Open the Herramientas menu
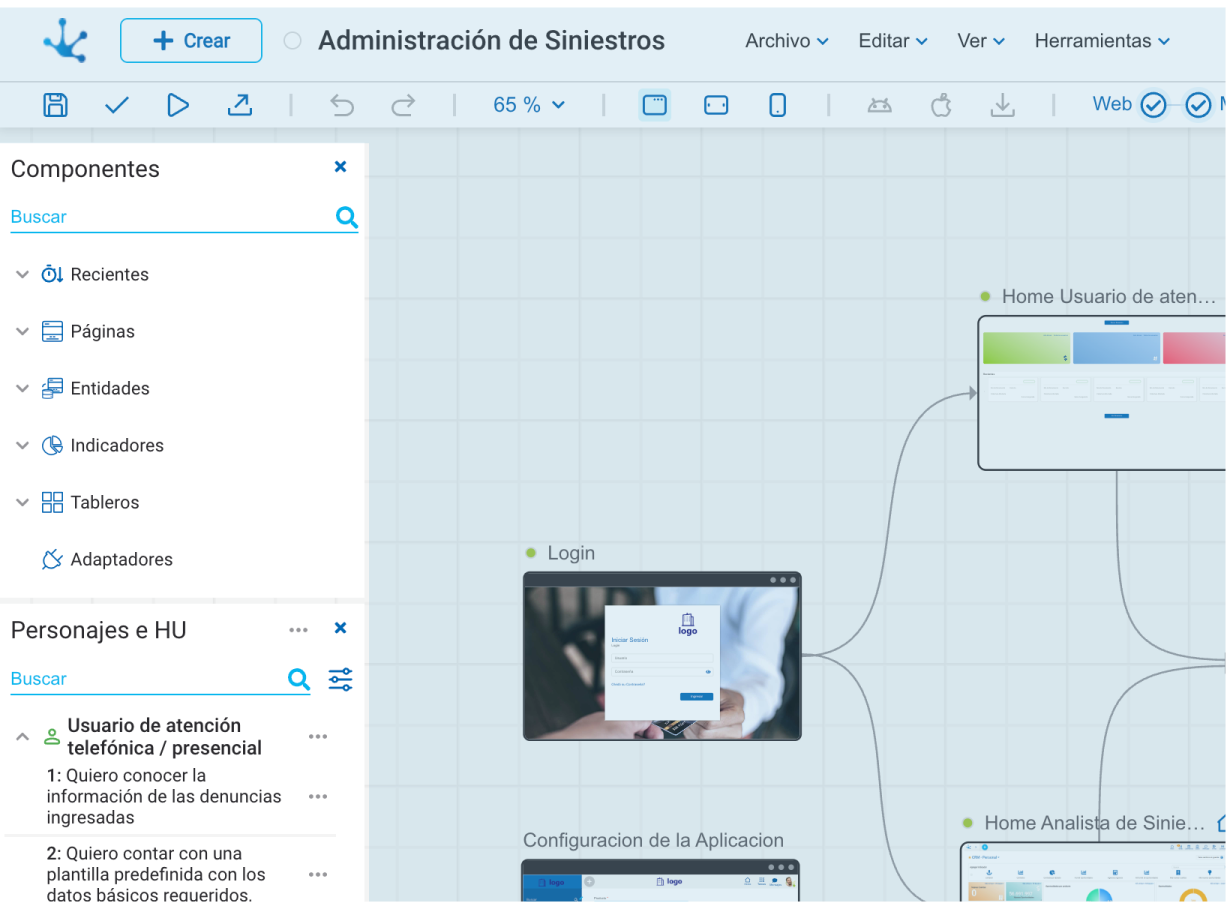 pyautogui.click(x=1102, y=41)
